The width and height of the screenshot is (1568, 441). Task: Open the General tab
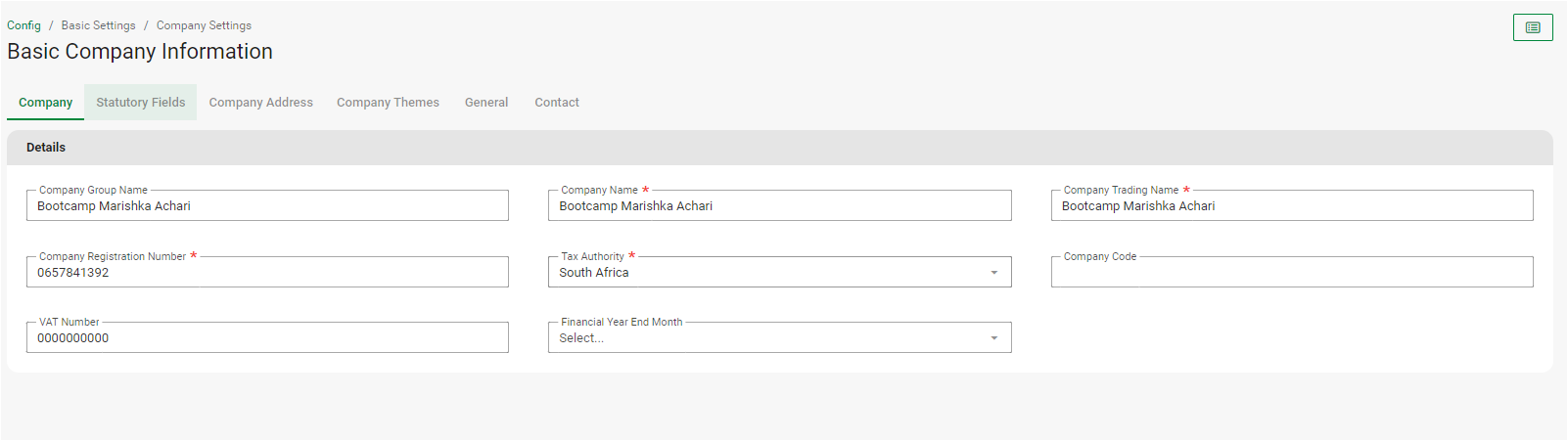click(x=485, y=103)
